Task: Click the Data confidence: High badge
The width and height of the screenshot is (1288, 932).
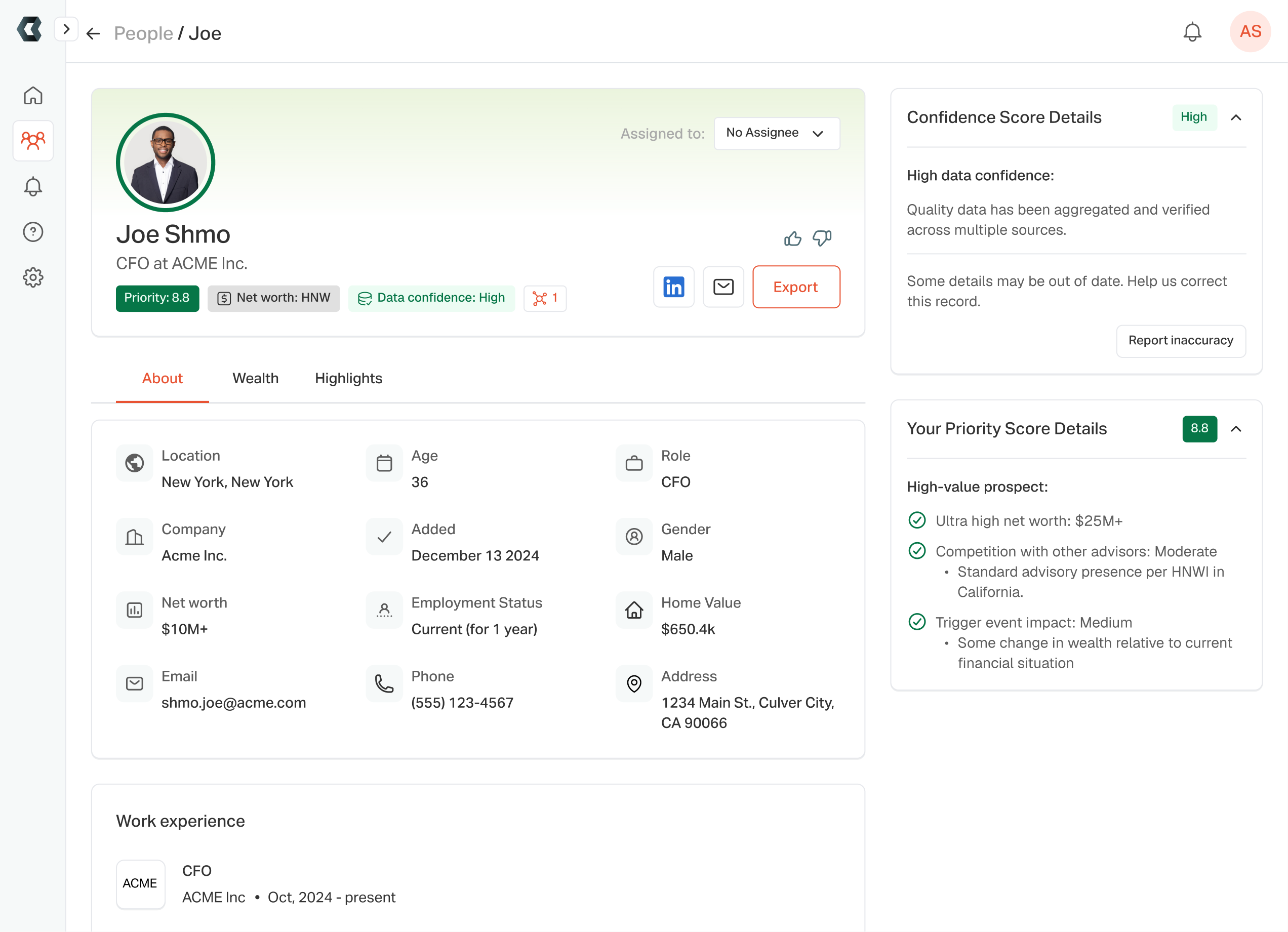Action: 431,298
